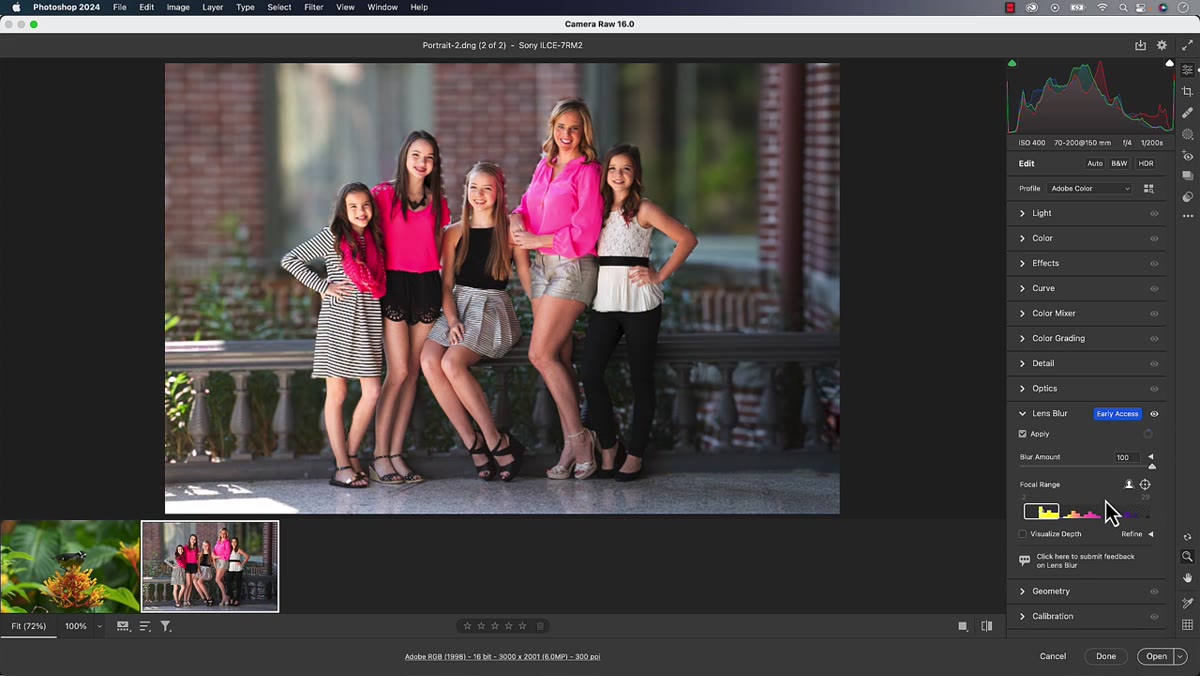Click the subject focus person icon
1200x676 pixels.
1129,484
